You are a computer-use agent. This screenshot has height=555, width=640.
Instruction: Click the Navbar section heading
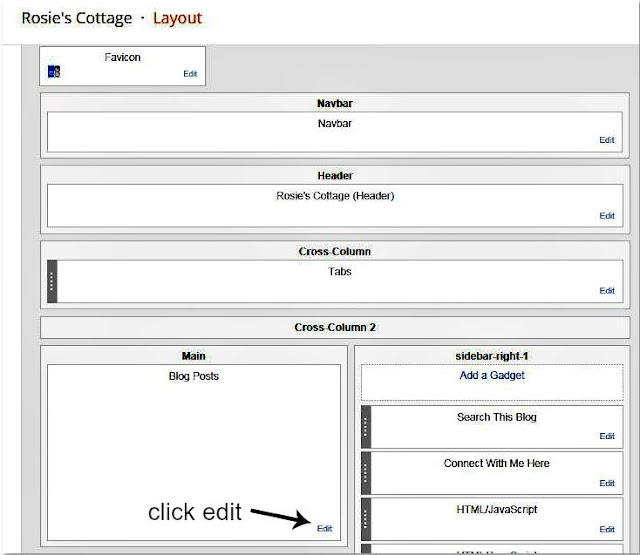pyautogui.click(x=335, y=103)
